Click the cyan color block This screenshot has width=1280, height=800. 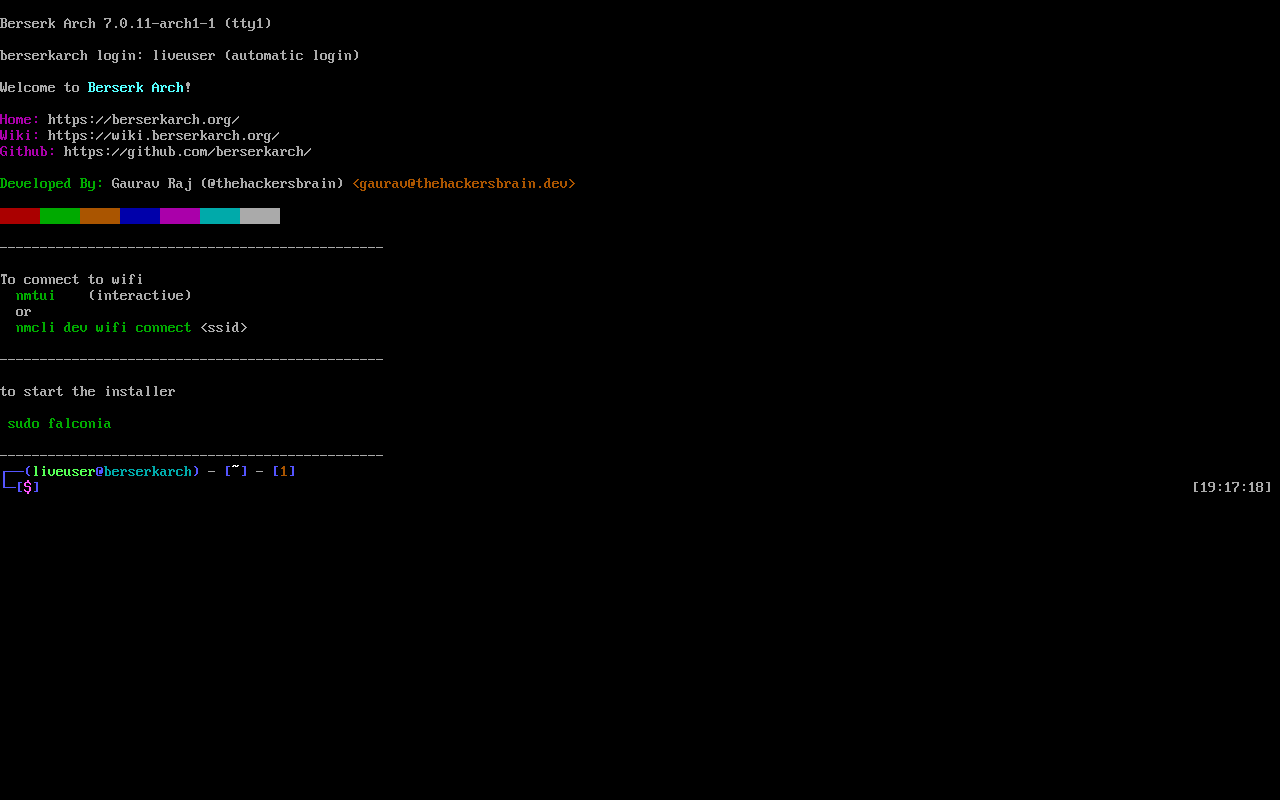click(x=220, y=216)
